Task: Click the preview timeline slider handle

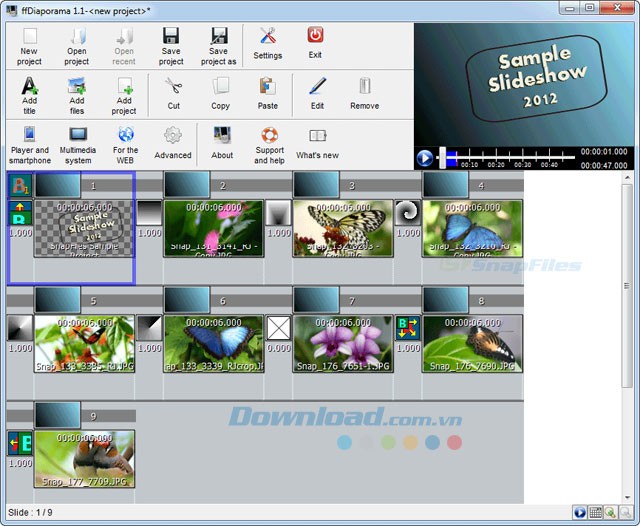Action: pyautogui.click(x=442, y=157)
